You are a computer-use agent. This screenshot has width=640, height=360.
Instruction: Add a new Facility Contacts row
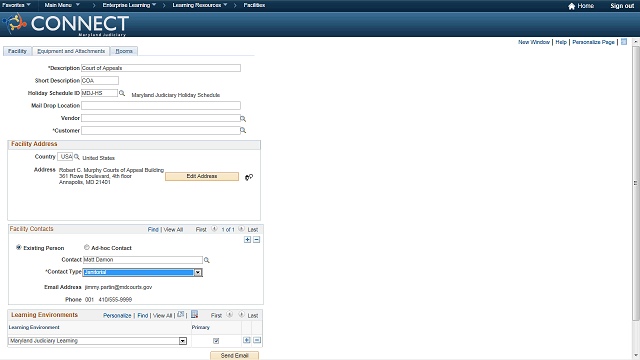pyautogui.click(x=247, y=240)
